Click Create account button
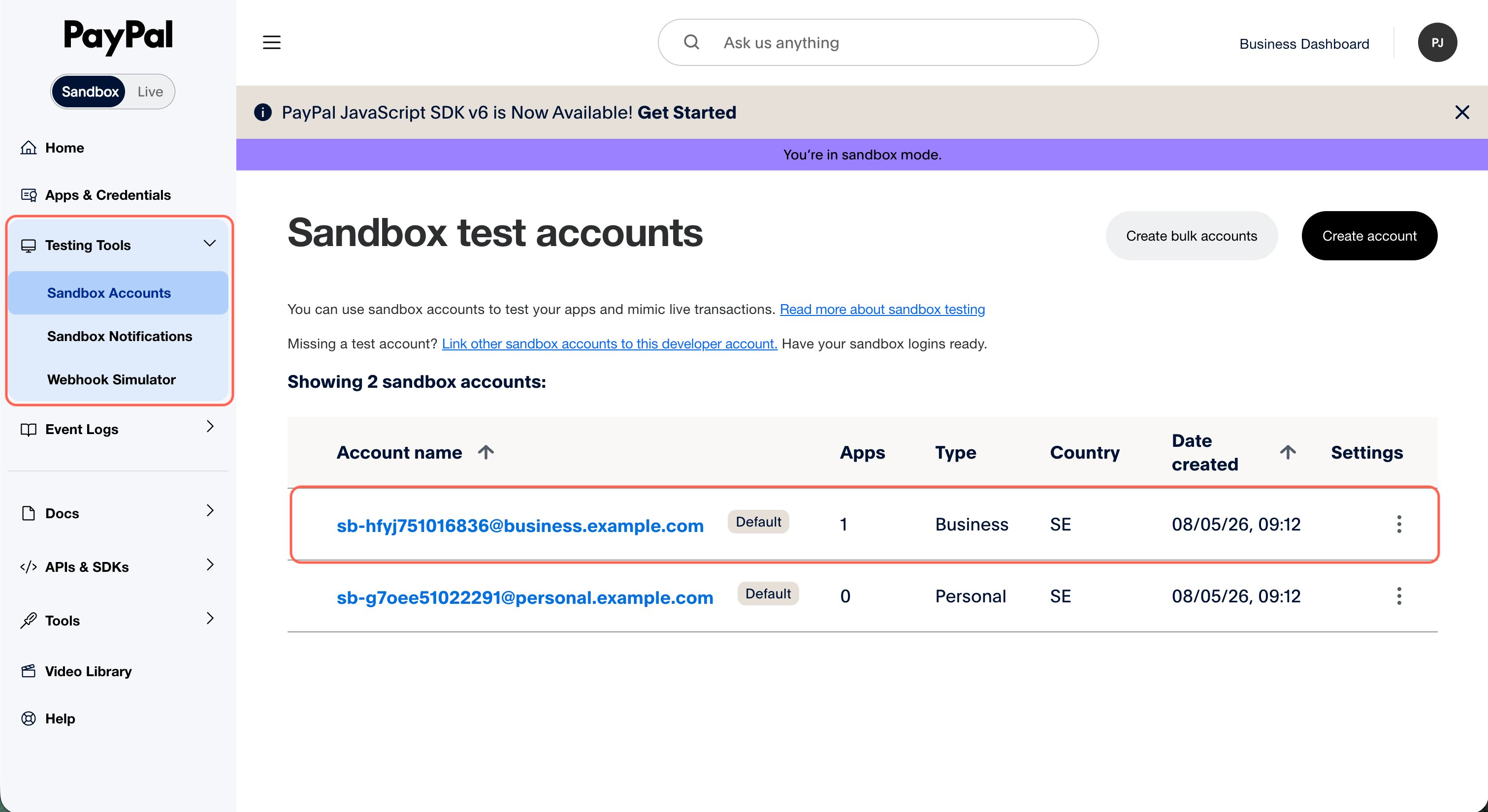1488x812 pixels. click(x=1369, y=236)
